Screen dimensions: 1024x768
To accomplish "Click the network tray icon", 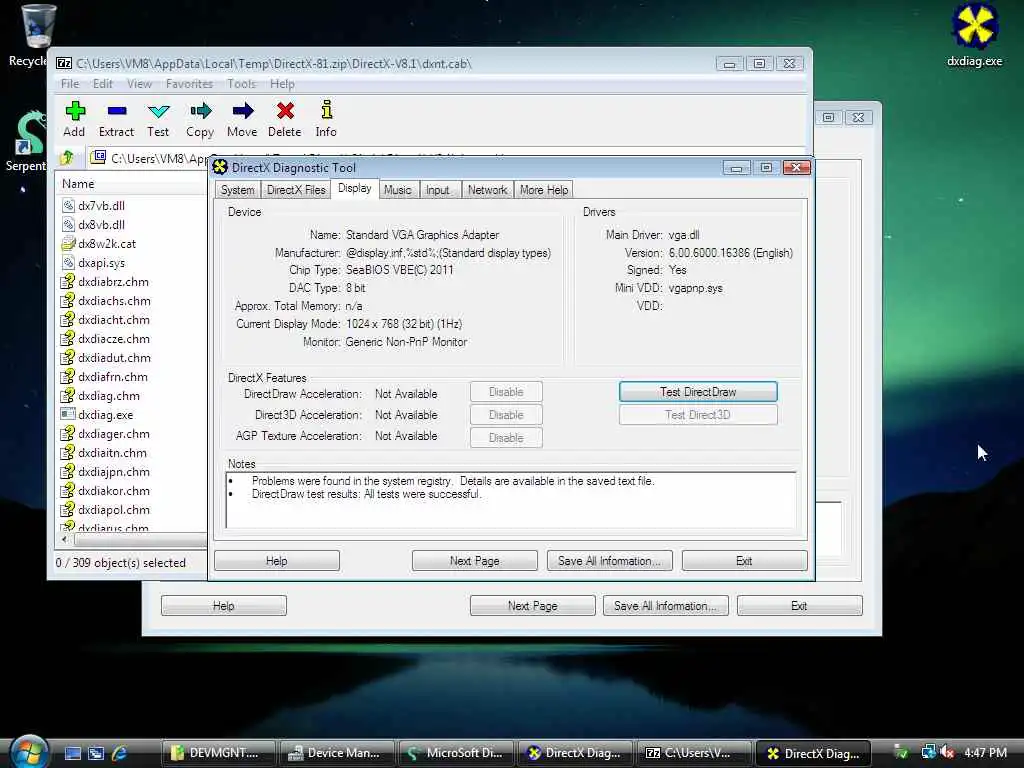I will coord(928,752).
